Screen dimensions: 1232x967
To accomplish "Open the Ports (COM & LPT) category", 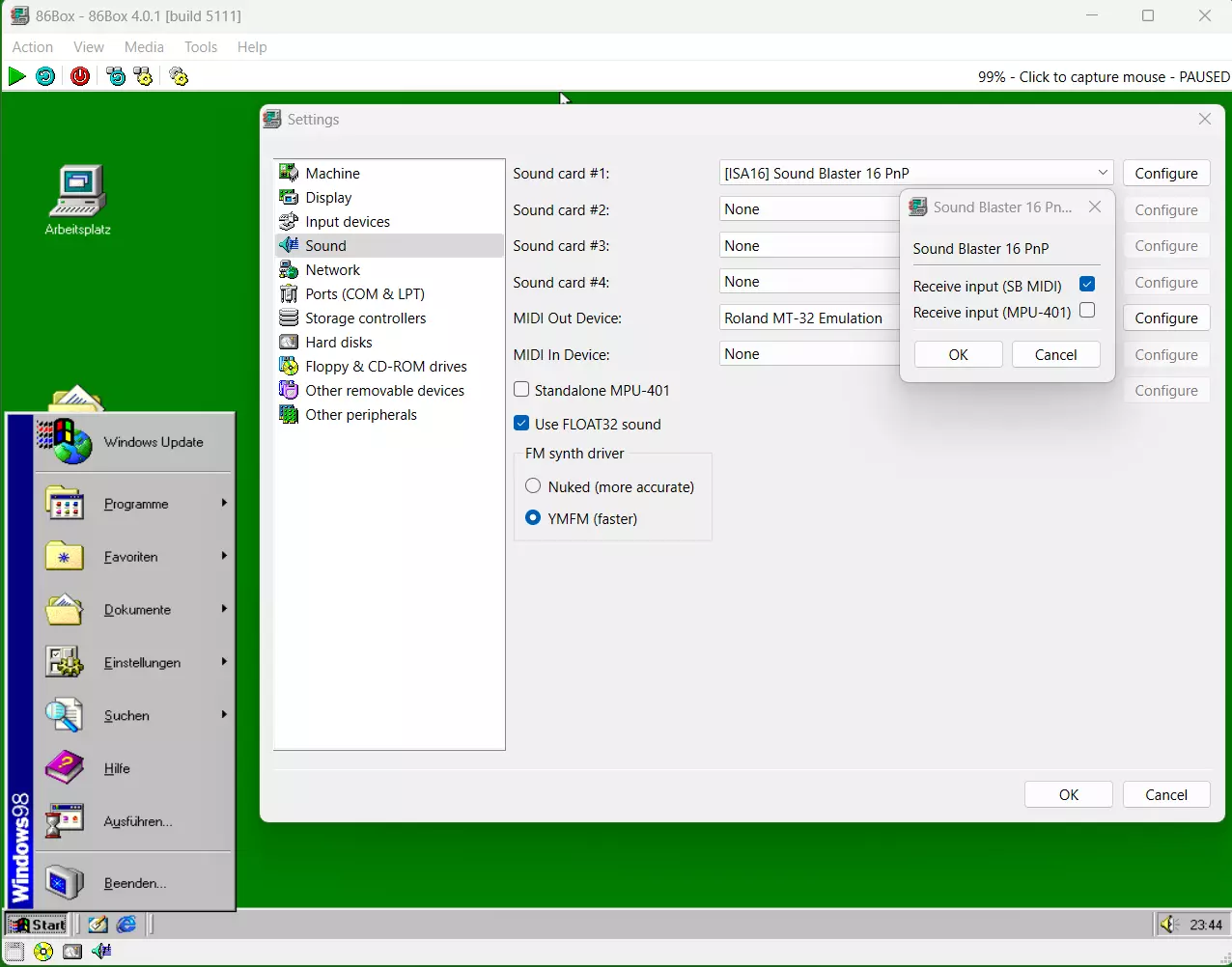I will tap(389, 294).
